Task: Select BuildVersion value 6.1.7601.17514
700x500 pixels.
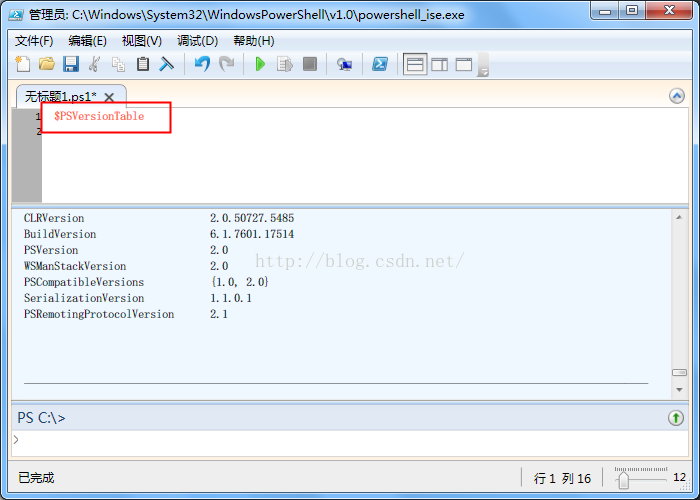Action: 252,234
